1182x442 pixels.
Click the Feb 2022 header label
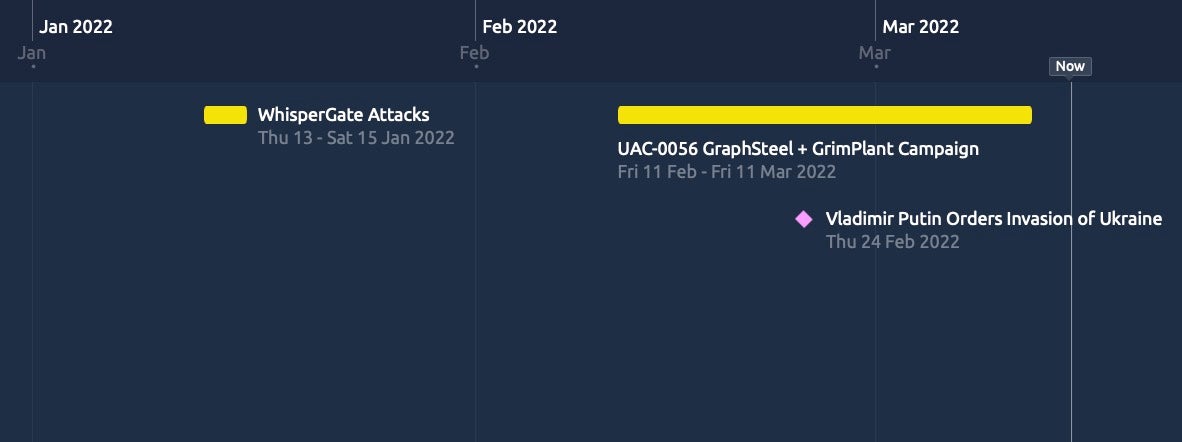click(519, 27)
